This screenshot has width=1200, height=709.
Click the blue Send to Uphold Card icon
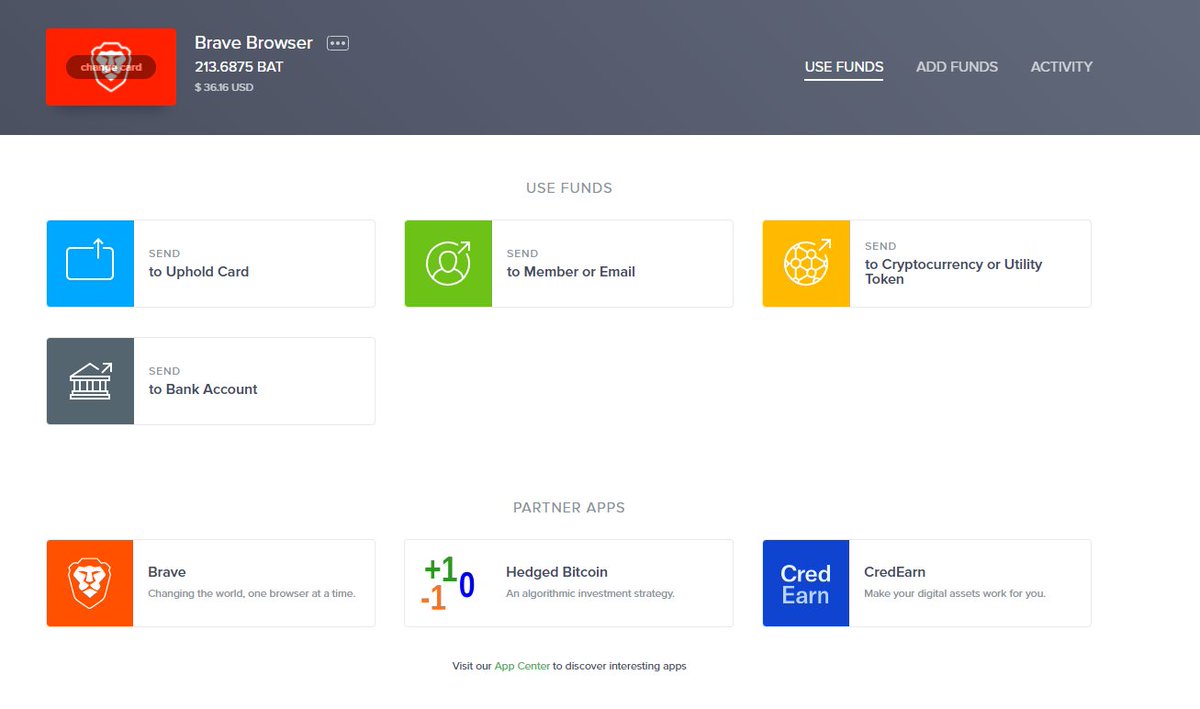(x=90, y=264)
